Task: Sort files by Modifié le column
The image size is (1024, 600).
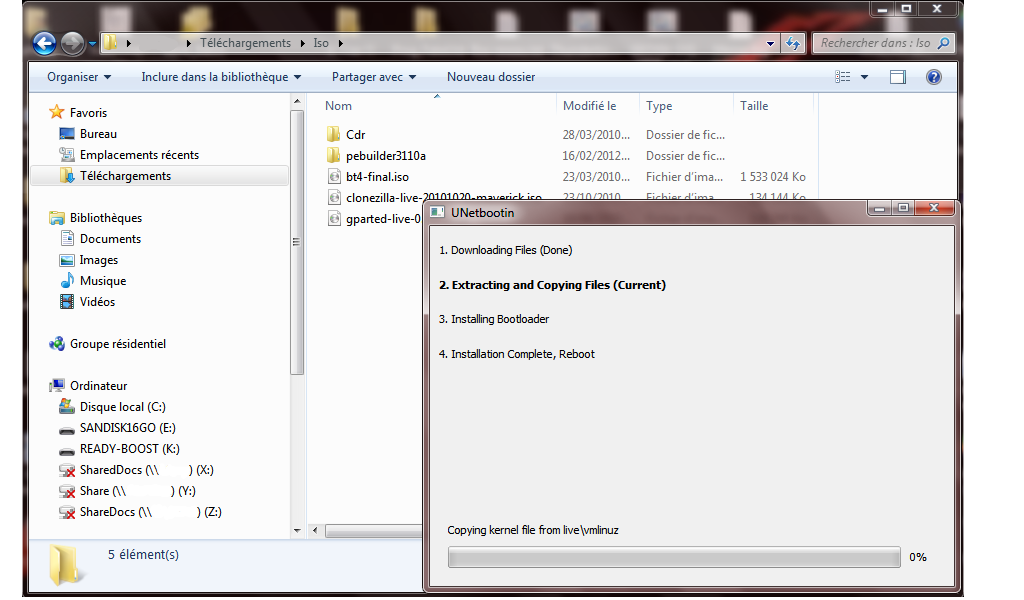Action: point(589,105)
